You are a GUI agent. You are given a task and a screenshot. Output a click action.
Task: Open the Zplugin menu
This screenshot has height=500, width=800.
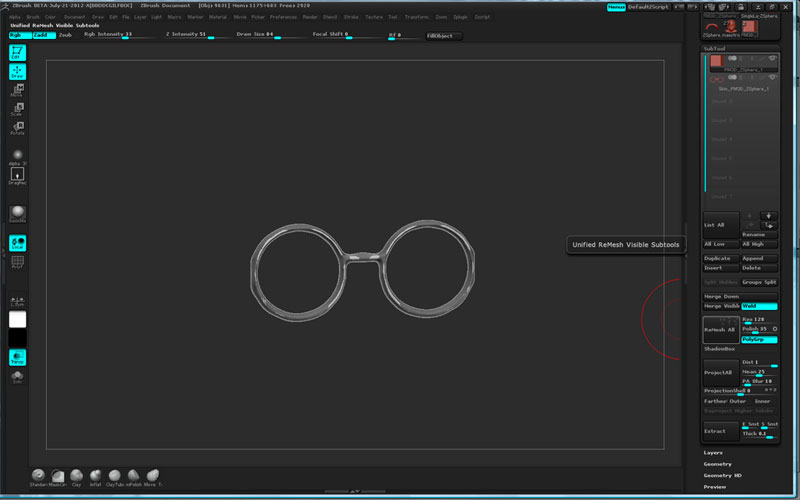460,17
